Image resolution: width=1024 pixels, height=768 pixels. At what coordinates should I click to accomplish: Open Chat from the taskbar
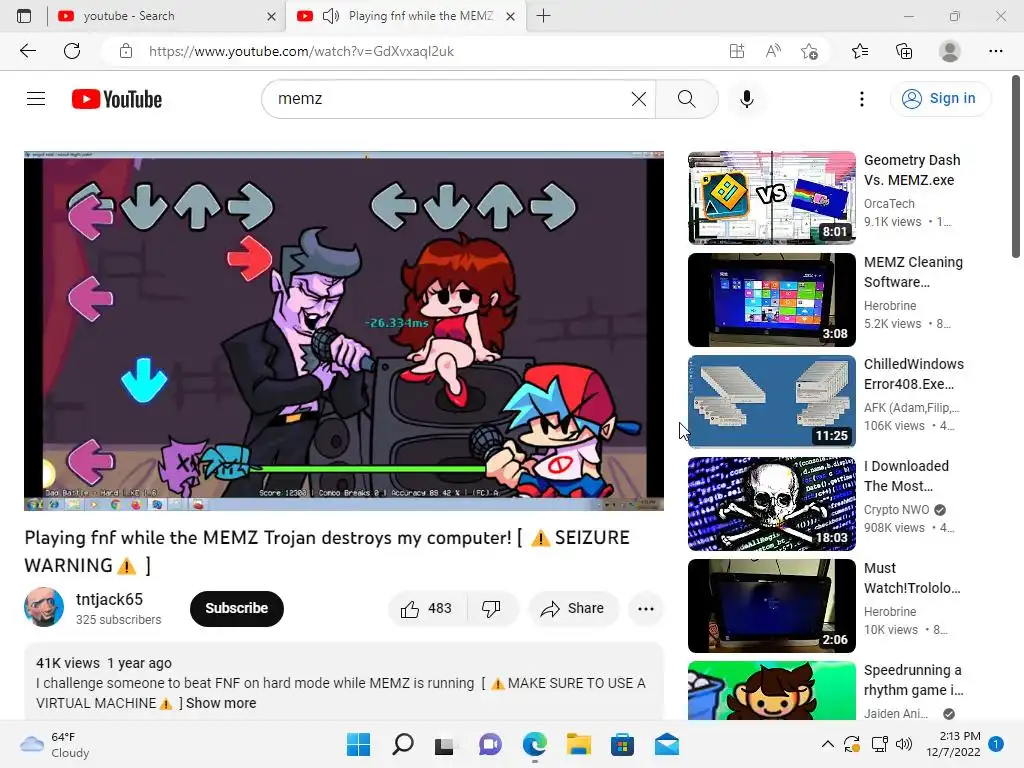click(490, 744)
